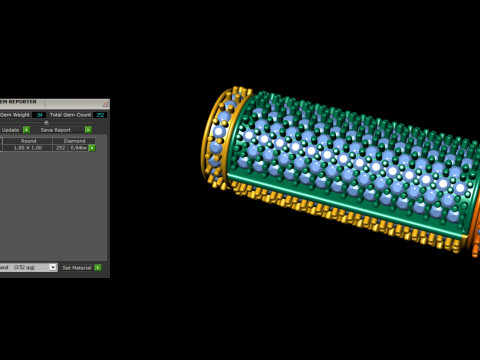The image size is (480, 360).
Task: Click the Total Gem Count label
Action: pos(70,115)
